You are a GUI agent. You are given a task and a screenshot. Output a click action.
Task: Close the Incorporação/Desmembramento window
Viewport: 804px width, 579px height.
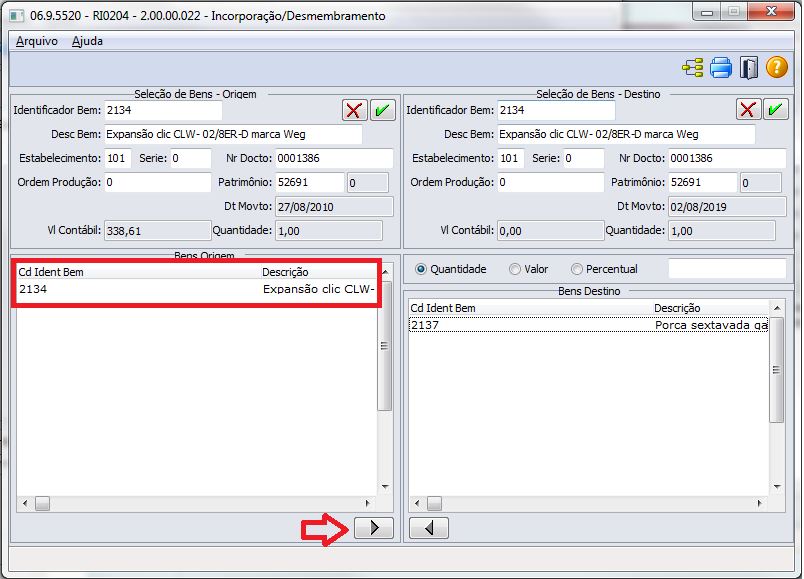pyautogui.click(x=771, y=11)
